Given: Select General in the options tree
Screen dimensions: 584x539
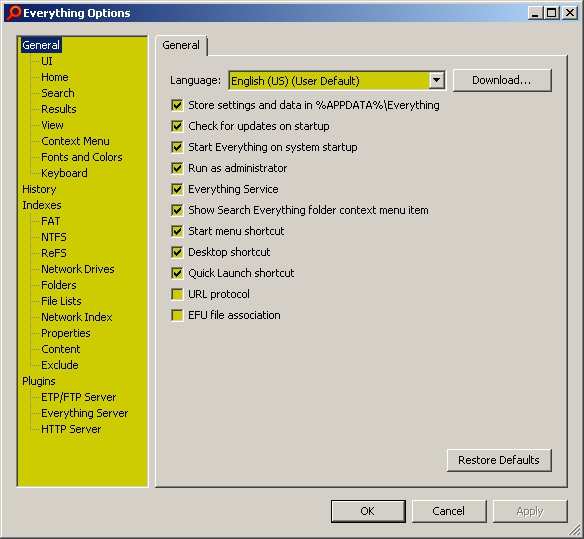Looking at the screenshot, I should point(41,45).
